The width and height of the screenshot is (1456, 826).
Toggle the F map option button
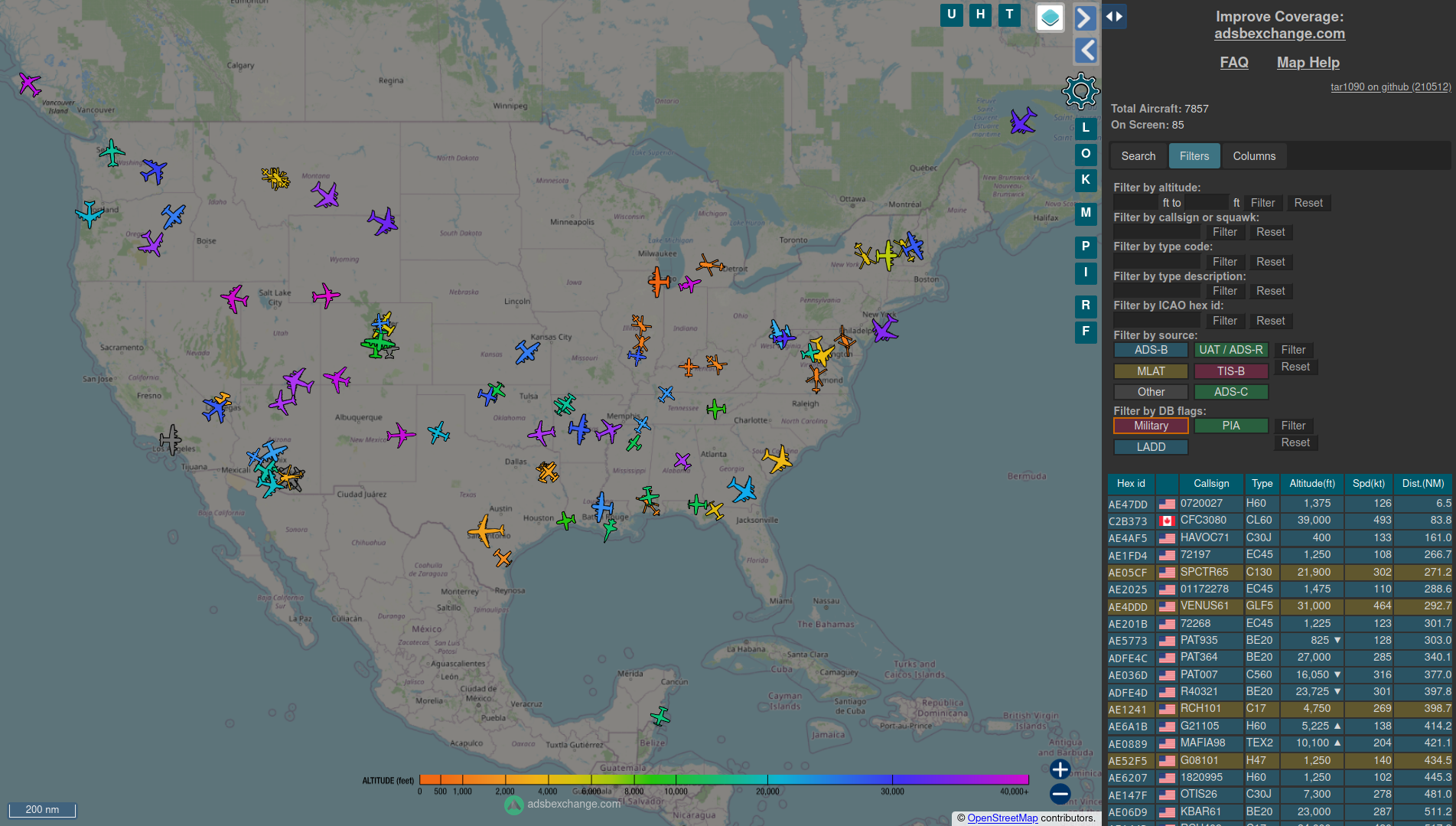tap(1086, 332)
